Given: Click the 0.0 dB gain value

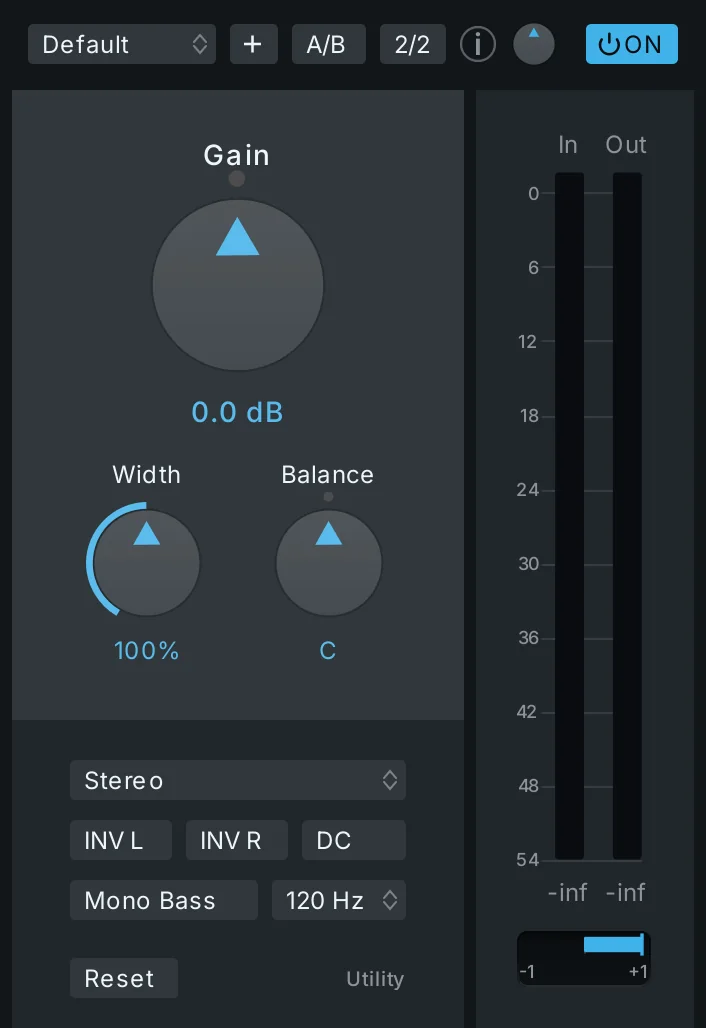Looking at the screenshot, I should 237,412.
